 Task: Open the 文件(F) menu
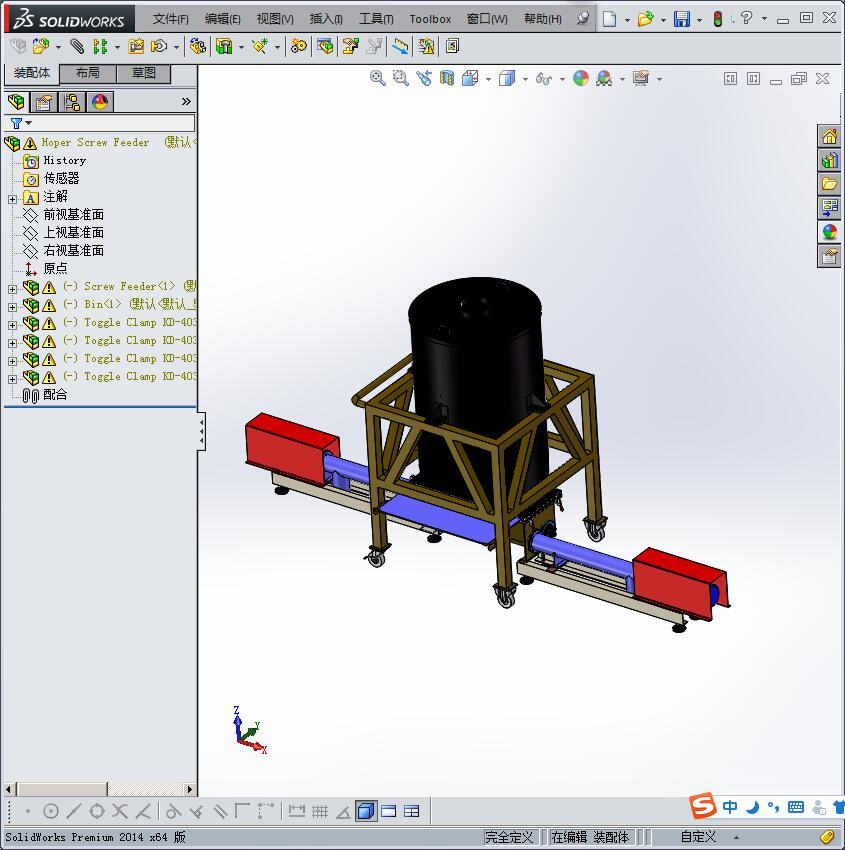pos(170,19)
